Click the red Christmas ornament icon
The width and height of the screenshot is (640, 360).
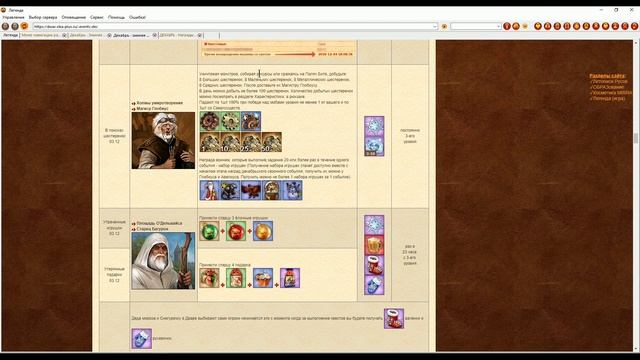point(236,231)
